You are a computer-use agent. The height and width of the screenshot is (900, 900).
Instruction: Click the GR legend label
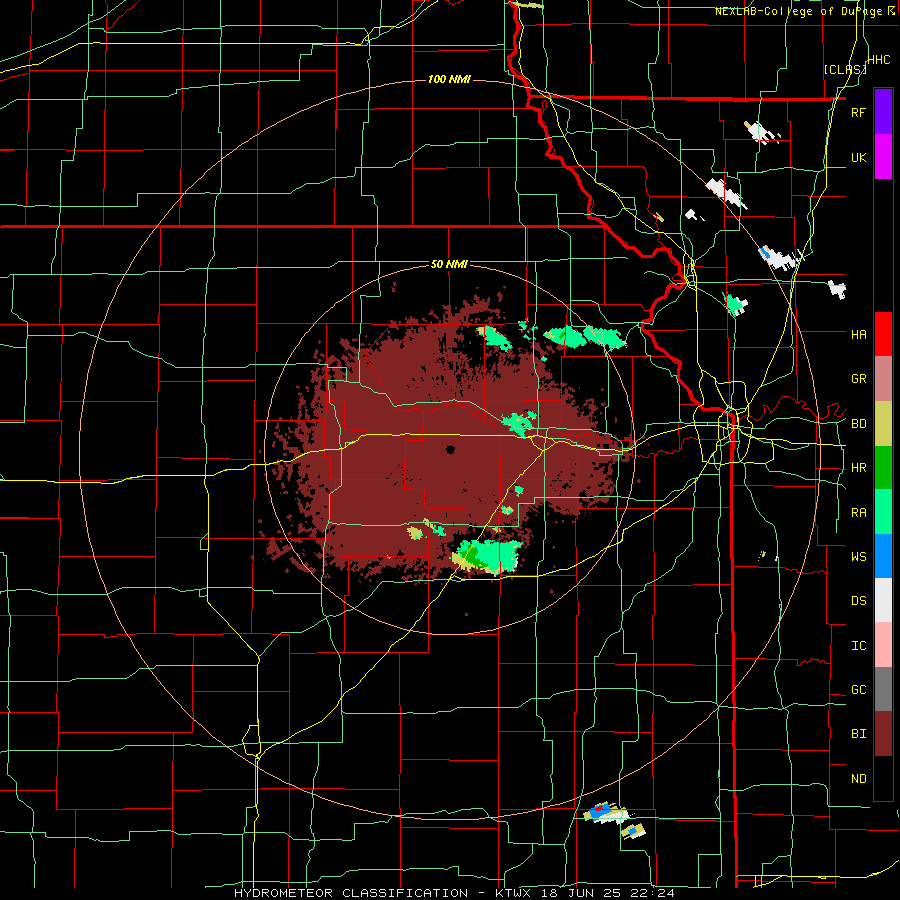(858, 379)
